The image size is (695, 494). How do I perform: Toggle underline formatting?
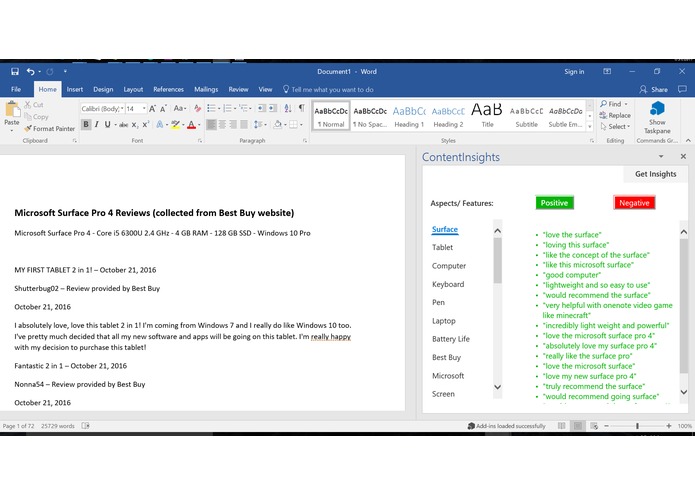[x=107, y=125]
